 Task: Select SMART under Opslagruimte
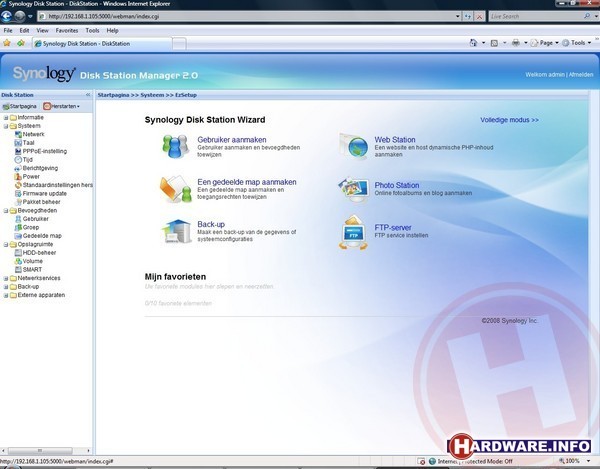(x=32, y=269)
